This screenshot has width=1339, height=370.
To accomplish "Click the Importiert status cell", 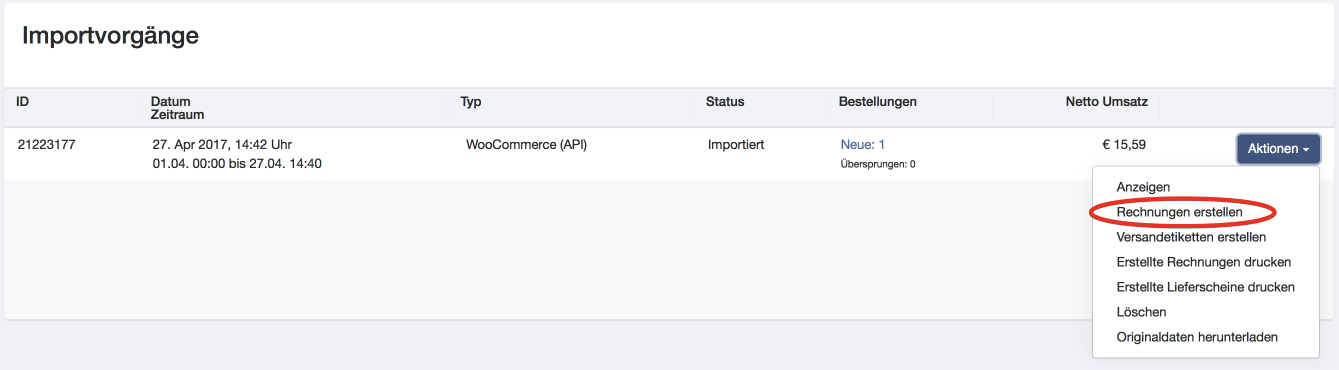I will (736, 145).
